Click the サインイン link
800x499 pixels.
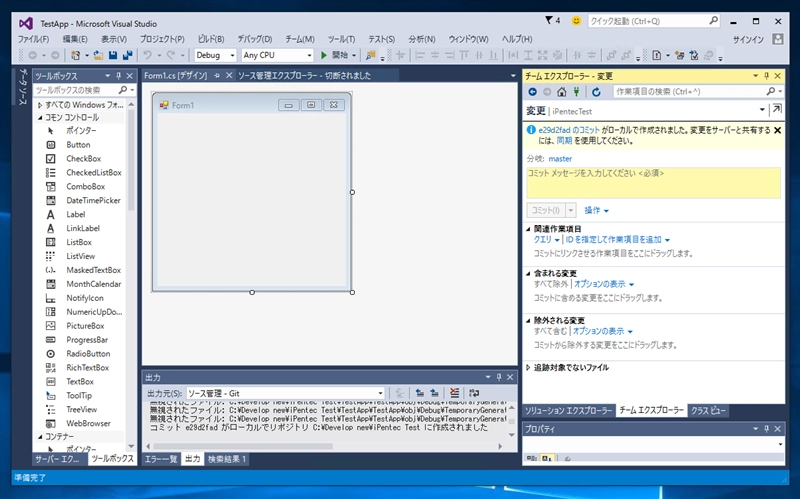click(x=748, y=39)
